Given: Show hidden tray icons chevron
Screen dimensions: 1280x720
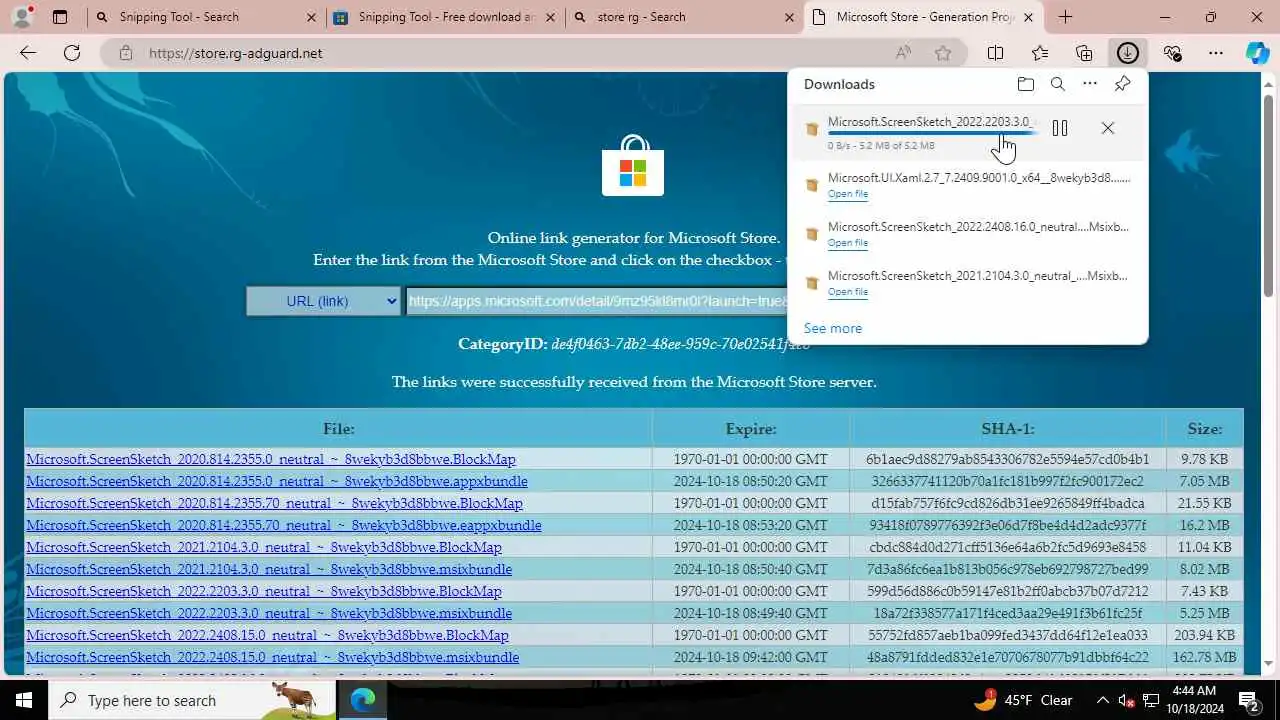Looking at the screenshot, I should coord(1103,700).
